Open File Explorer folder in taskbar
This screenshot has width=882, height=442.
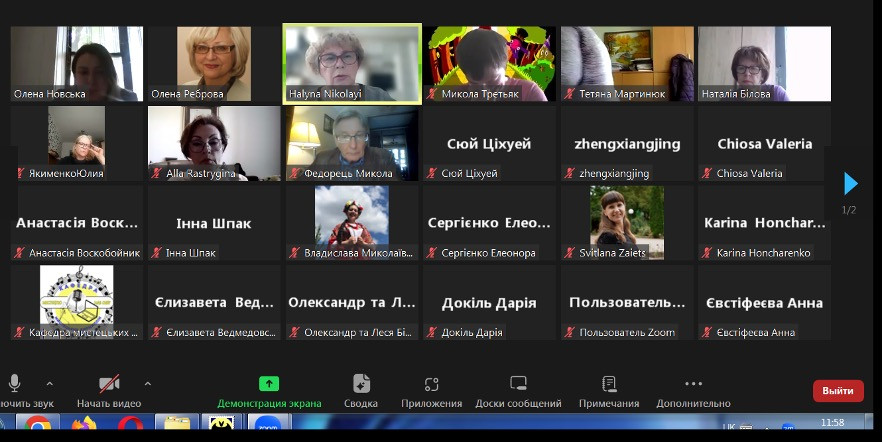(x=177, y=423)
